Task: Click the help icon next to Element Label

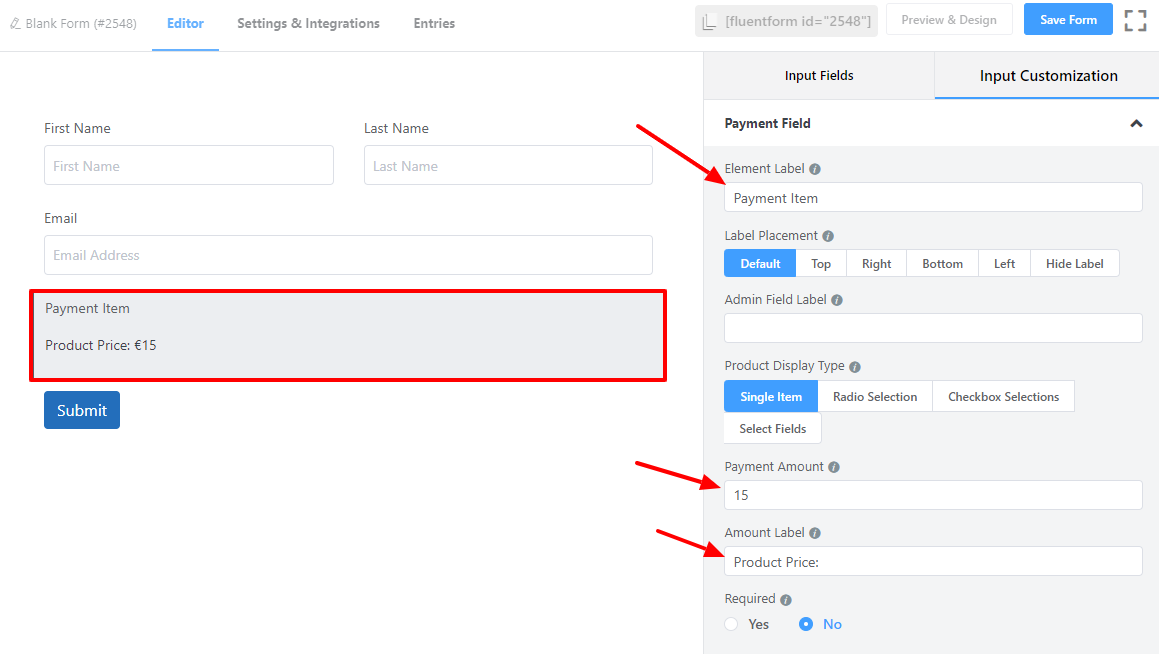Action: 815,168
